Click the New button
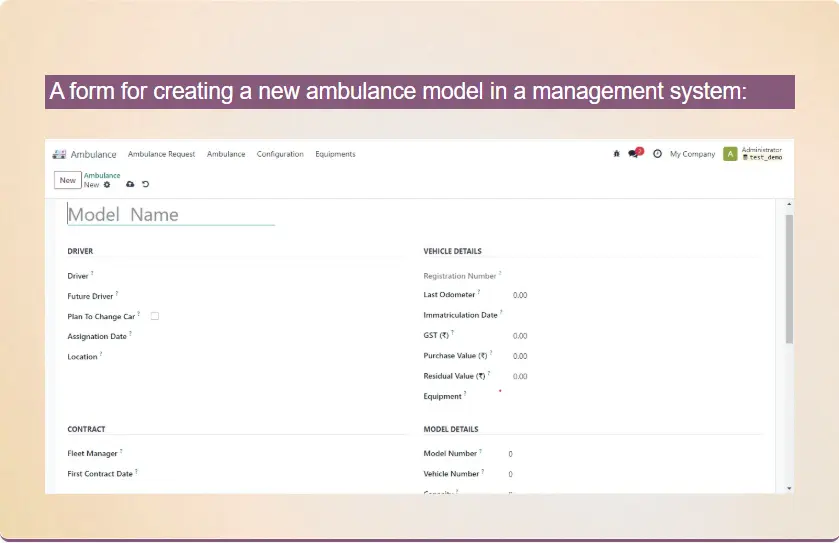 tap(67, 181)
